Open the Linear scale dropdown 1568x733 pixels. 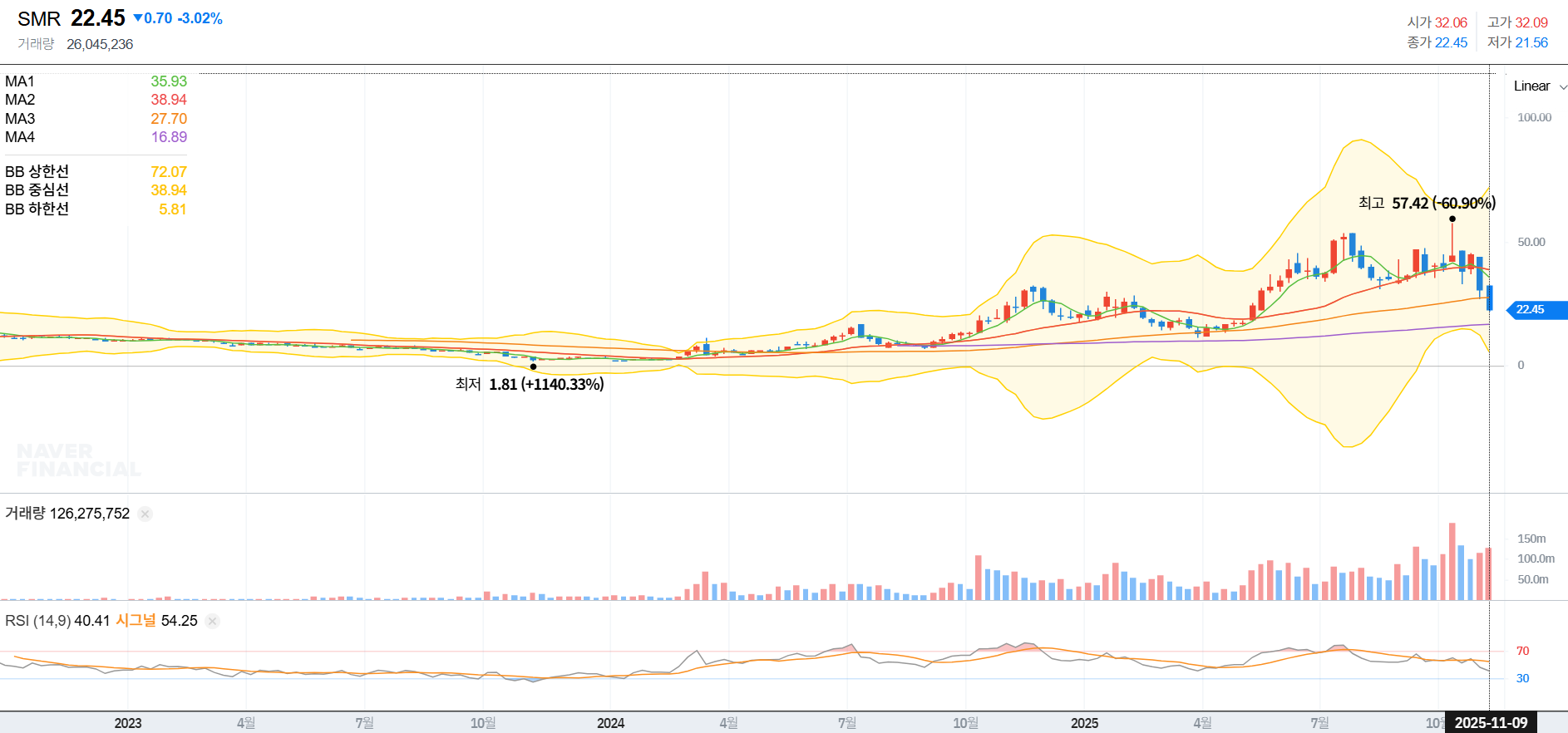click(x=1540, y=86)
